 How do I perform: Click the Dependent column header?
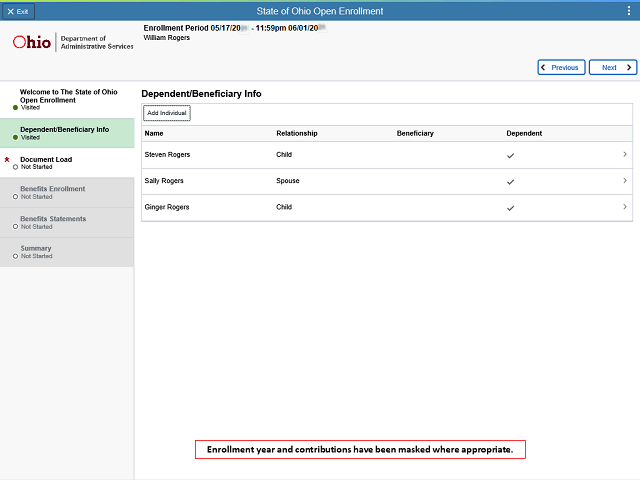524,133
